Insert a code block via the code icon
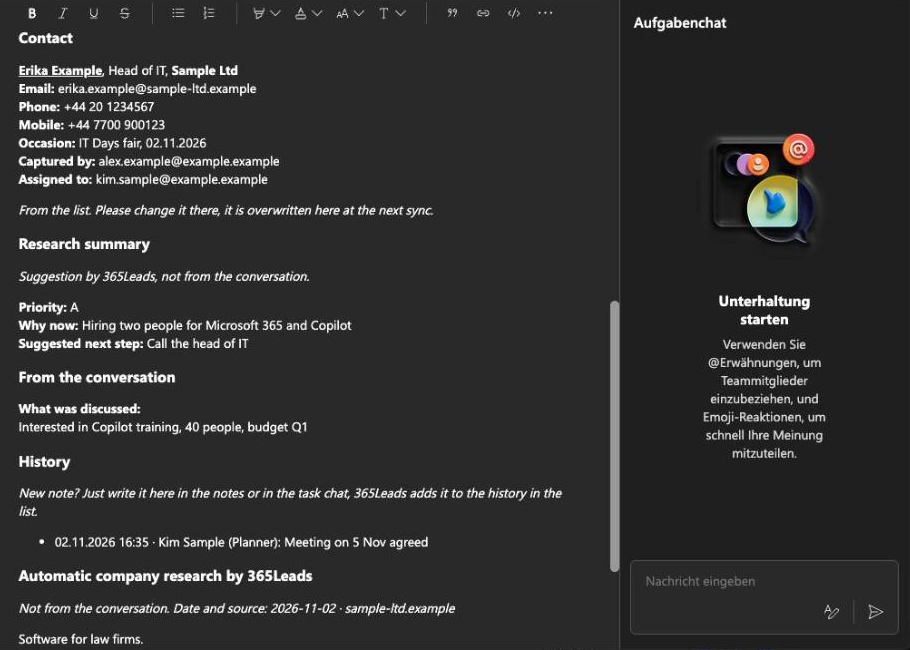The height and width of the screenshot is (650, 910). [x=514, y=13]
